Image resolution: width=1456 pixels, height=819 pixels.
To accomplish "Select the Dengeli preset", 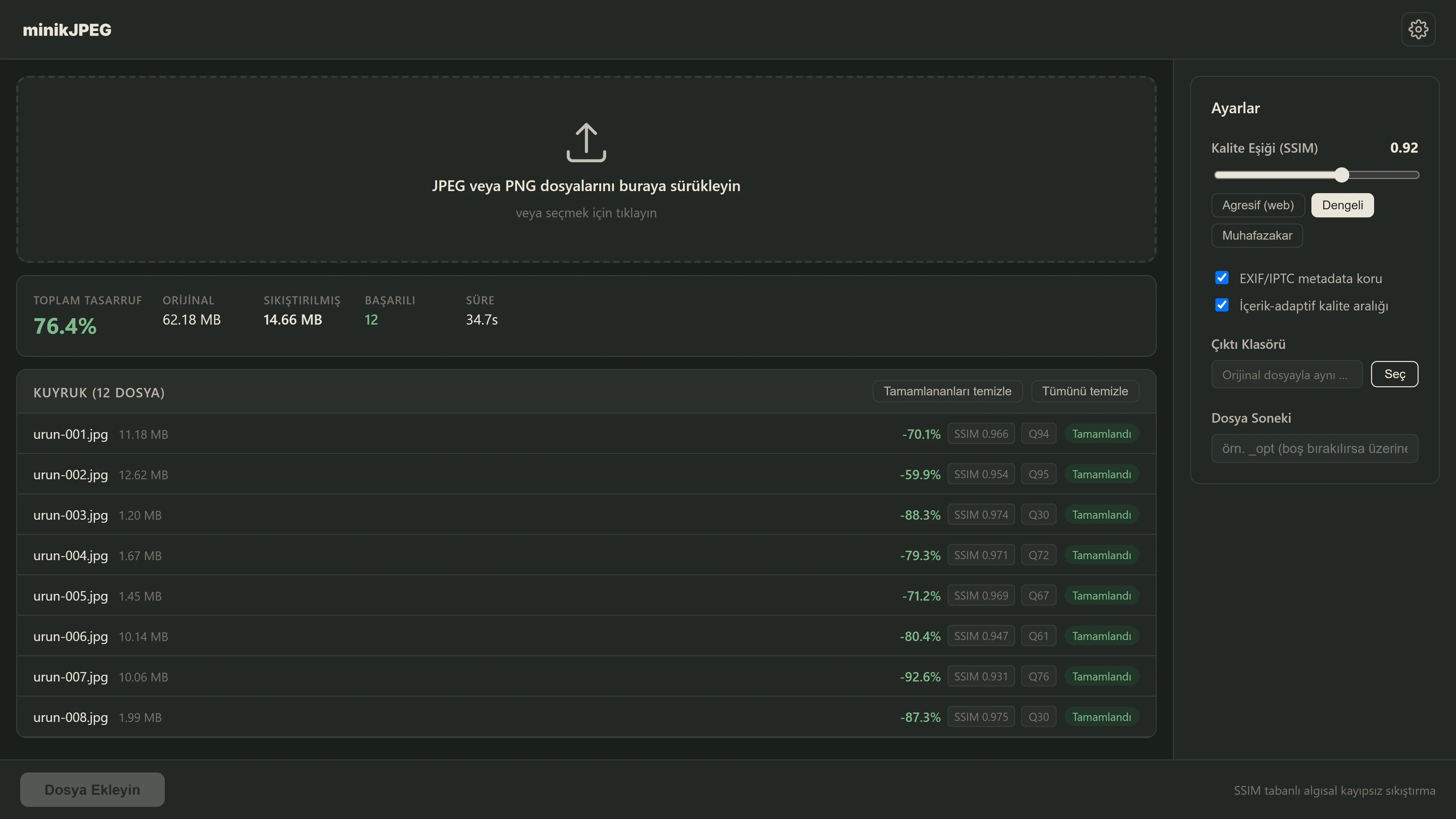I will (x=1342, y=205).
